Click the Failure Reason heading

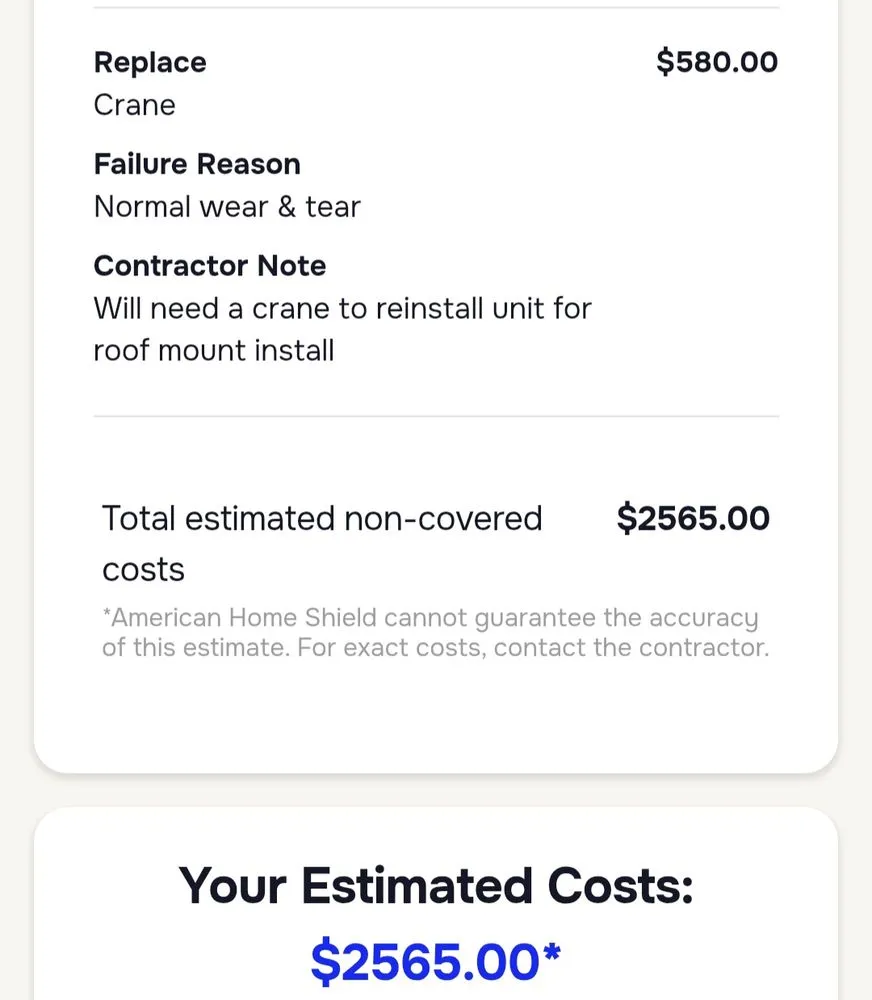tap(197, 164)
